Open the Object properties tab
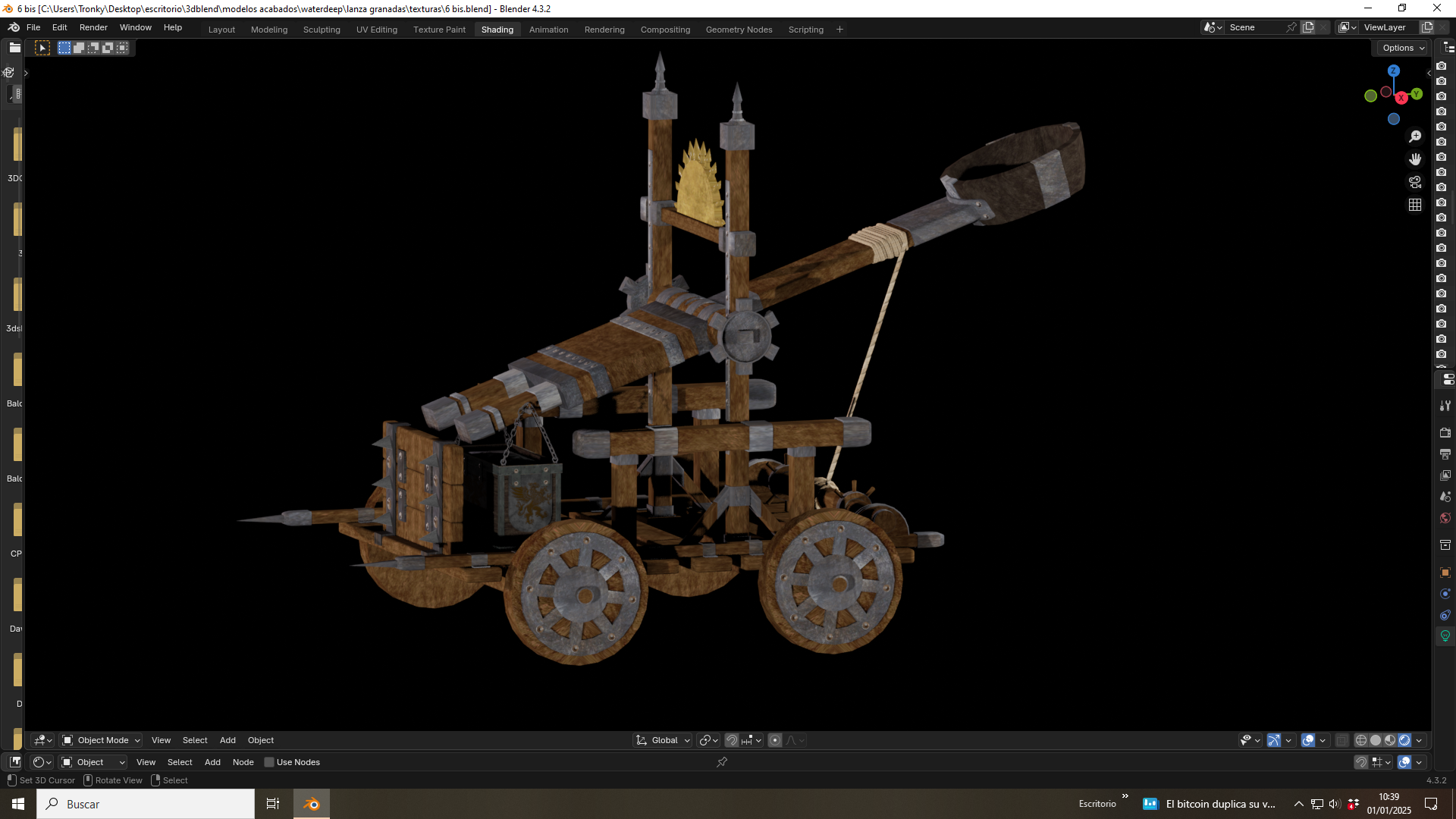 (x=1445, y=573)
